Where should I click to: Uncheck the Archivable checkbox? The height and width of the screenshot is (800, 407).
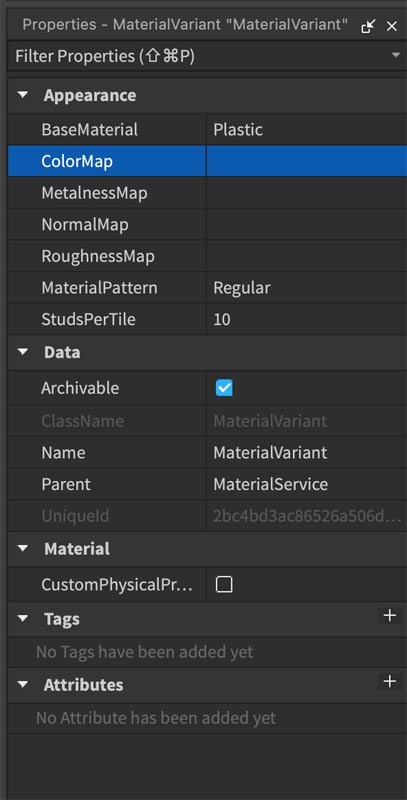[x=224, y=388]
